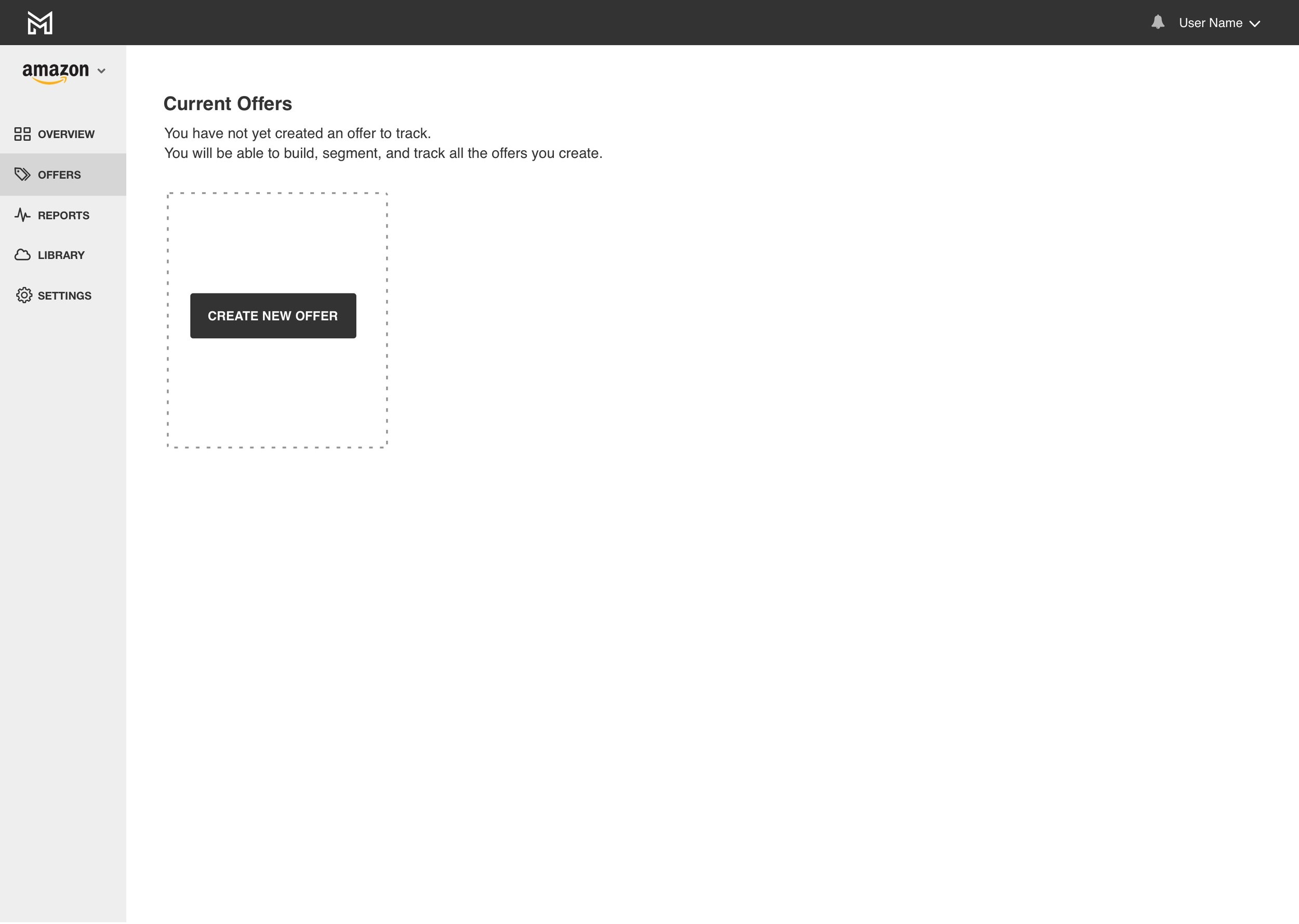1299x924 pixels.
Task: Open notifications bell icon
Action: pos(1157,22)
